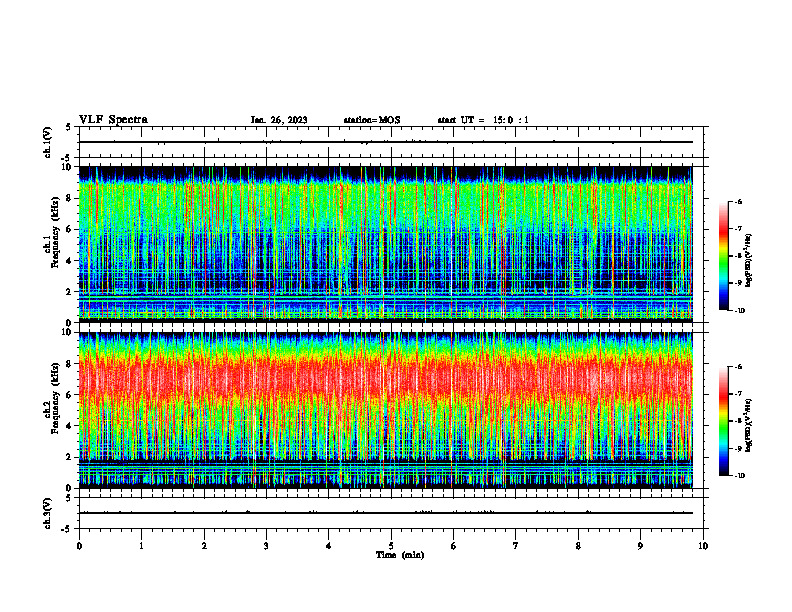Click the "VLF Spectra" plot title
Image resolution: width=792 pixels, height=612 pixels.
[113, 120]
